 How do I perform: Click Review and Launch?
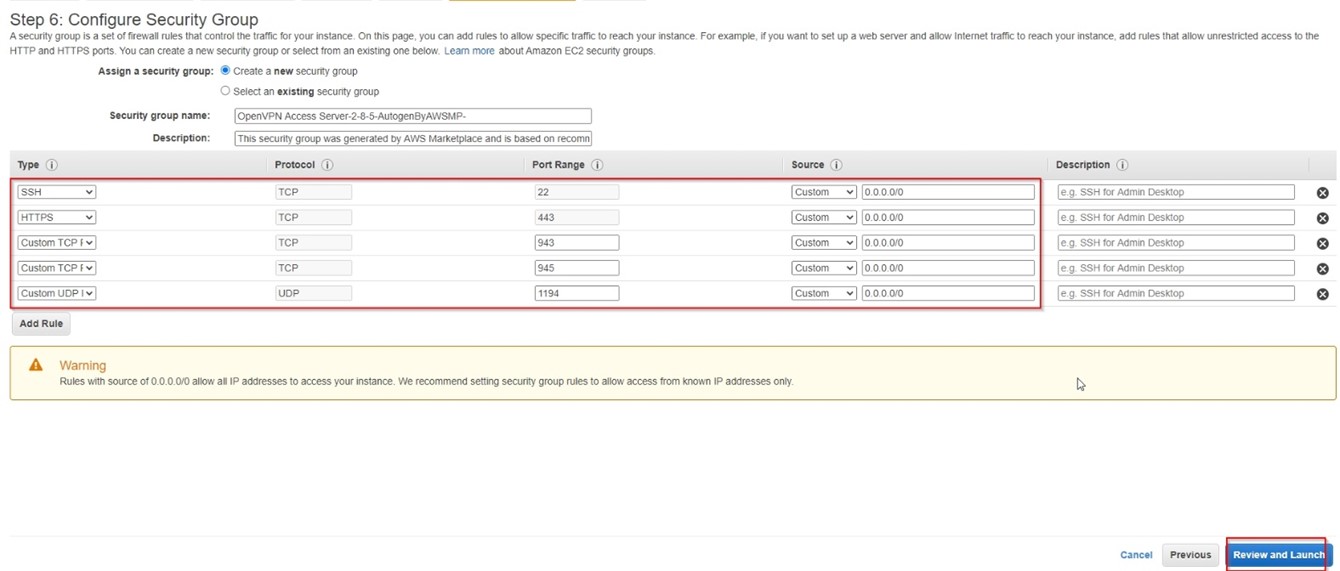click(x=1279, y=555)
